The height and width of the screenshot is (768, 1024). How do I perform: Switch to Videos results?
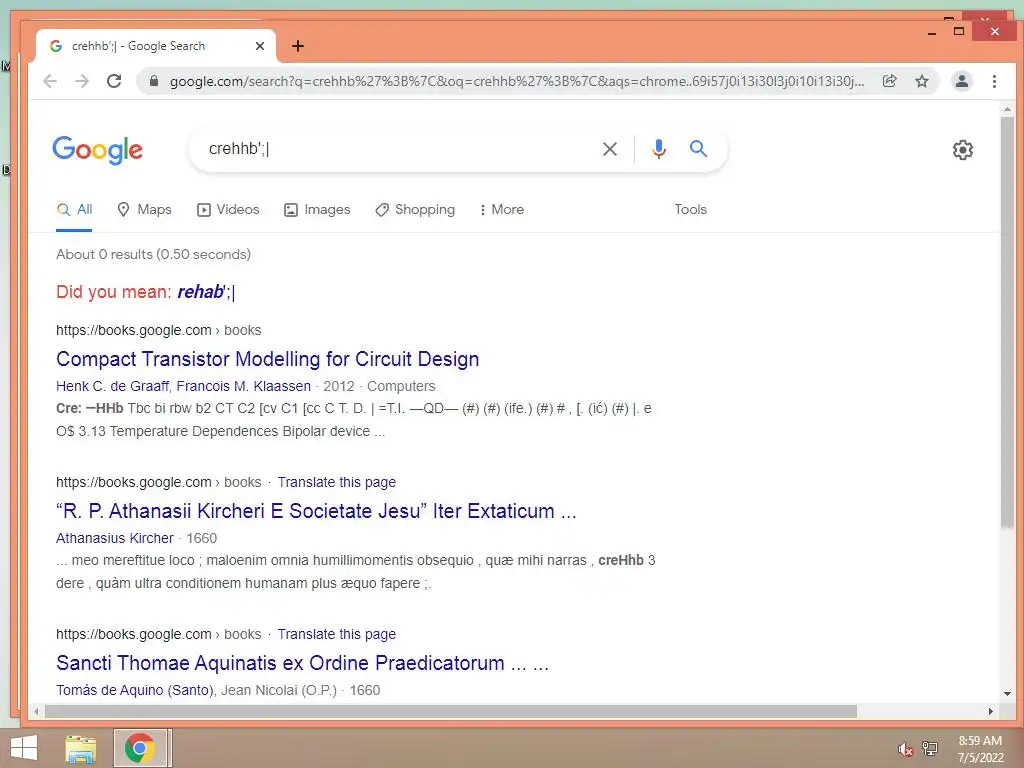tap(229, 210)
